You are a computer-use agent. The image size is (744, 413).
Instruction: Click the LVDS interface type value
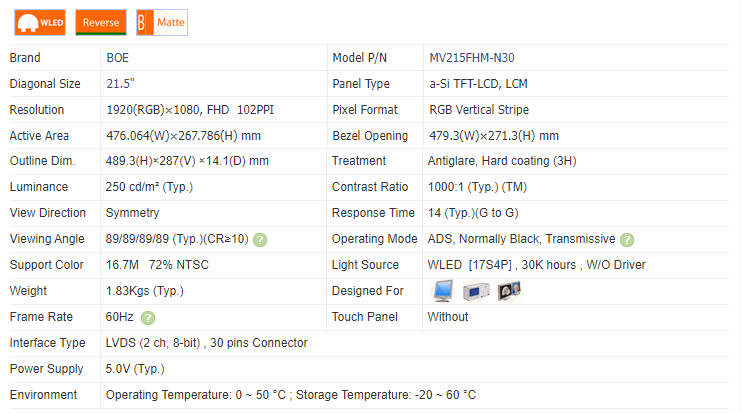(206, 343)
